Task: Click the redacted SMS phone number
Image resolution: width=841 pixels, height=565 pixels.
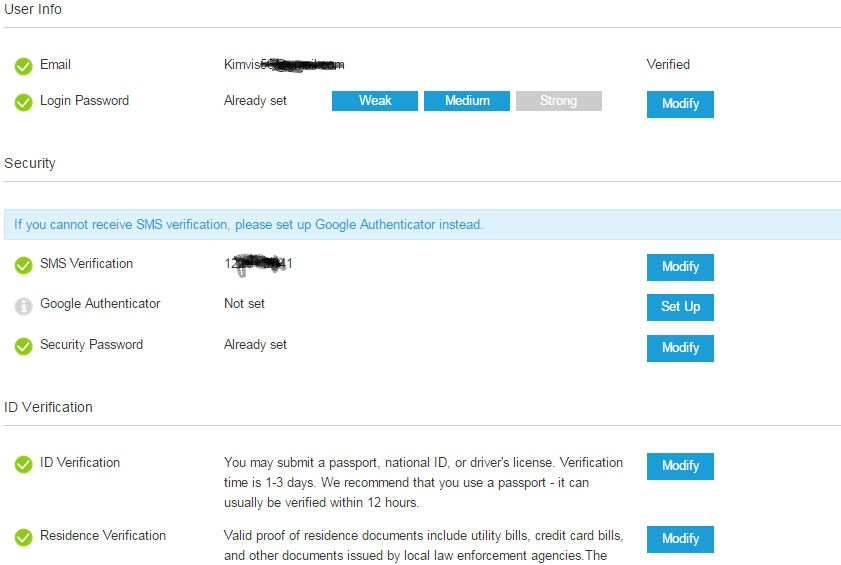Action: (258, 264)
